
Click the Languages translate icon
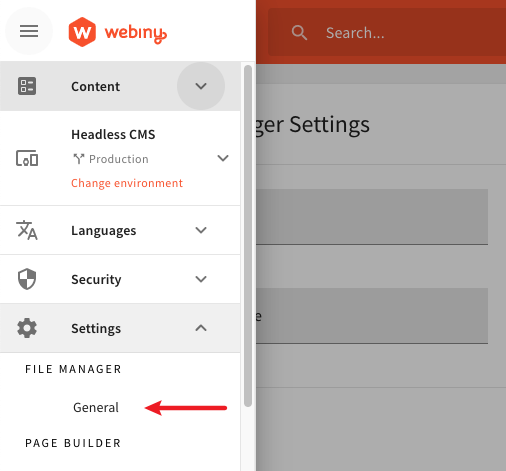point(27,230)
